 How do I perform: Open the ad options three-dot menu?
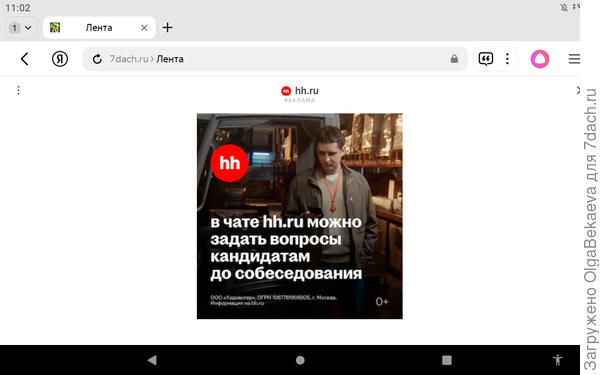pyautogui.click(x=18, y=90)
